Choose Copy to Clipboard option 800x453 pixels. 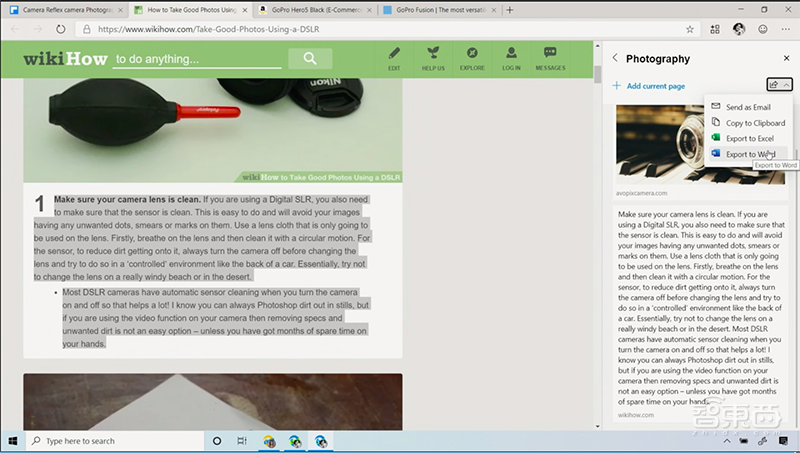(x=754, y=123)
